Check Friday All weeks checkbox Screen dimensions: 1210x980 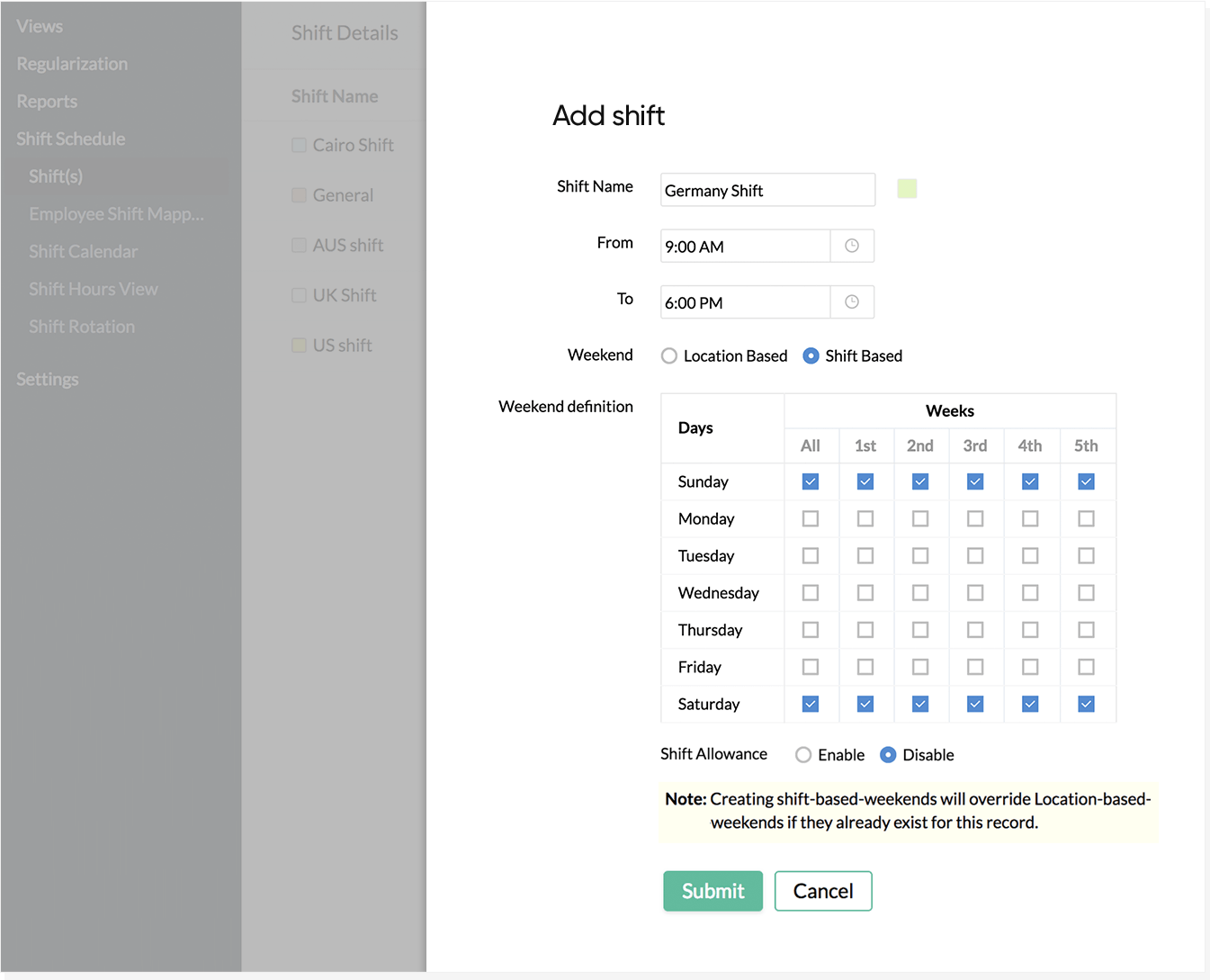[811, 667]
